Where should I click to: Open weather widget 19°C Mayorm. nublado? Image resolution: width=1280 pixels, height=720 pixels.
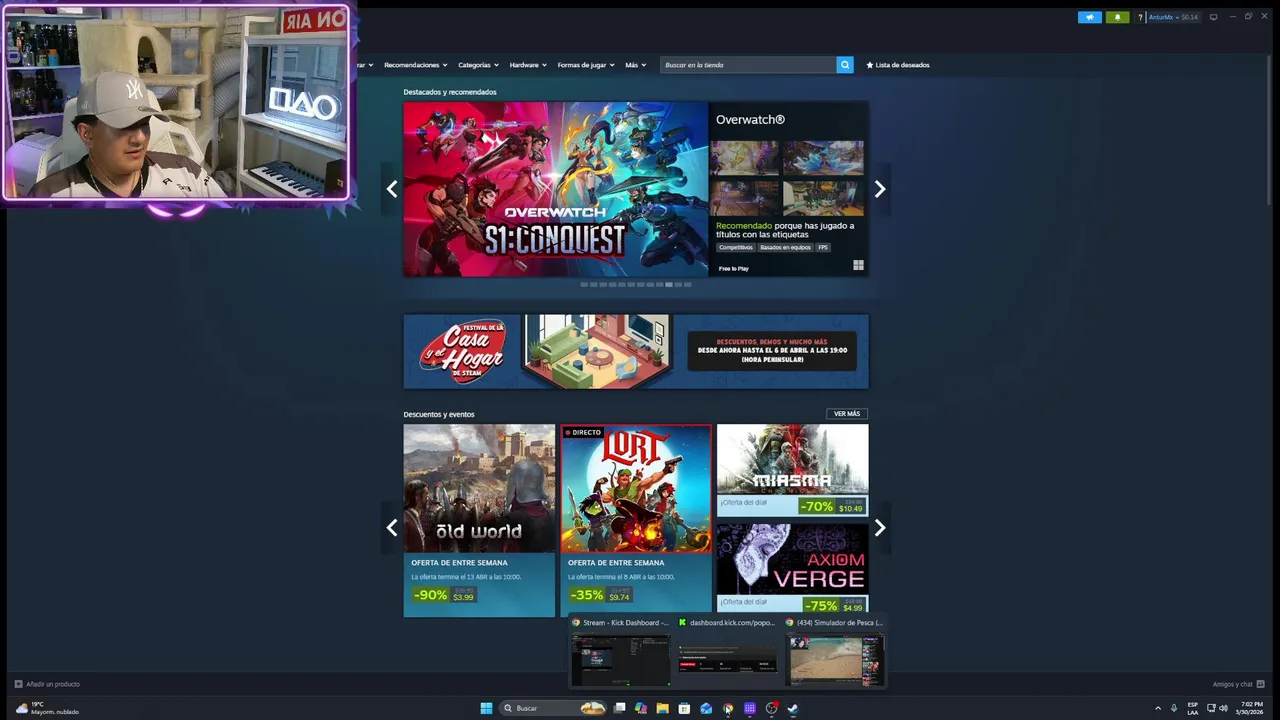(46, 708)
